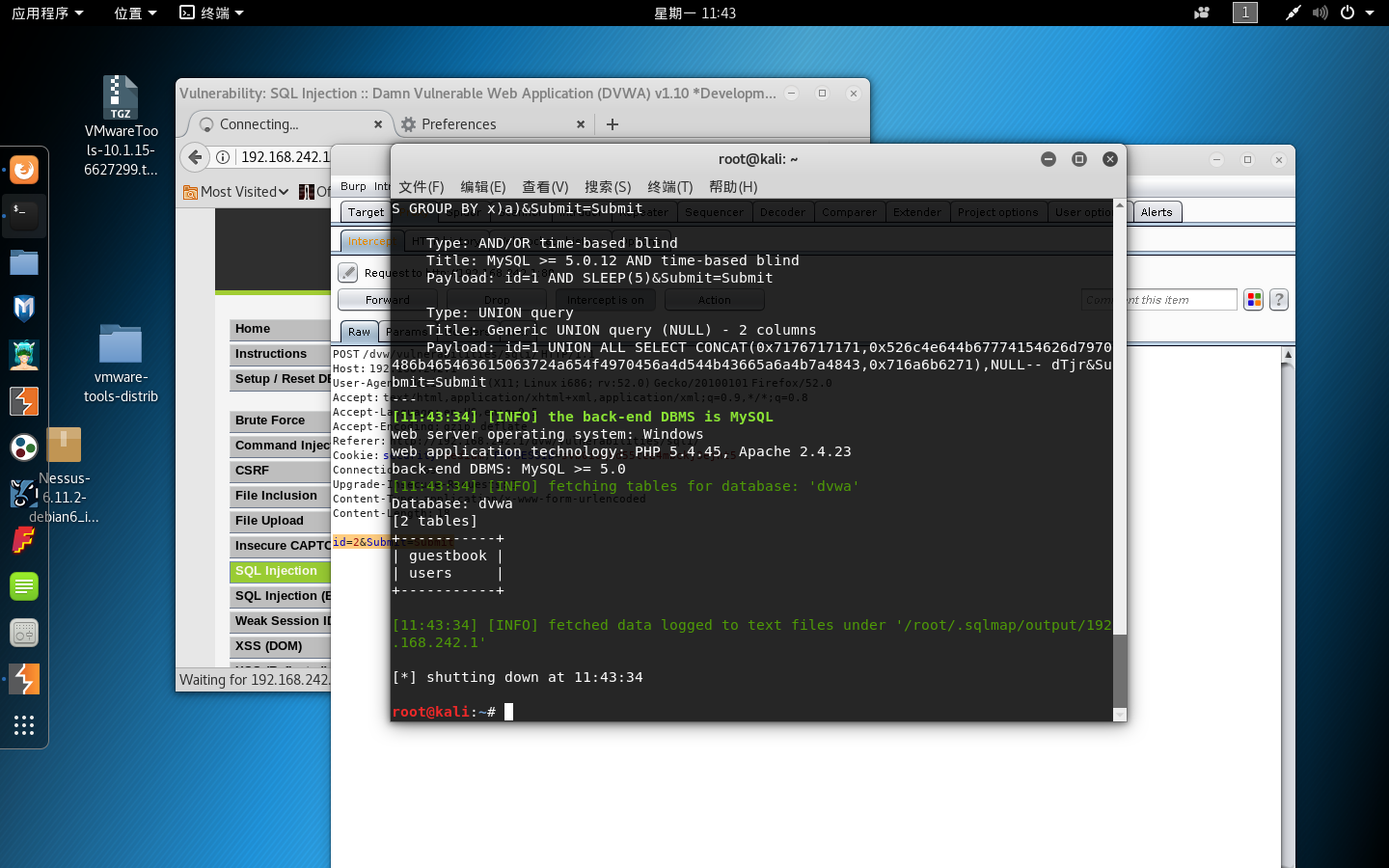Viewport: 1389px width, 868px height.
Task: Click Burp Forward button
Action: [x=387, y=300]
